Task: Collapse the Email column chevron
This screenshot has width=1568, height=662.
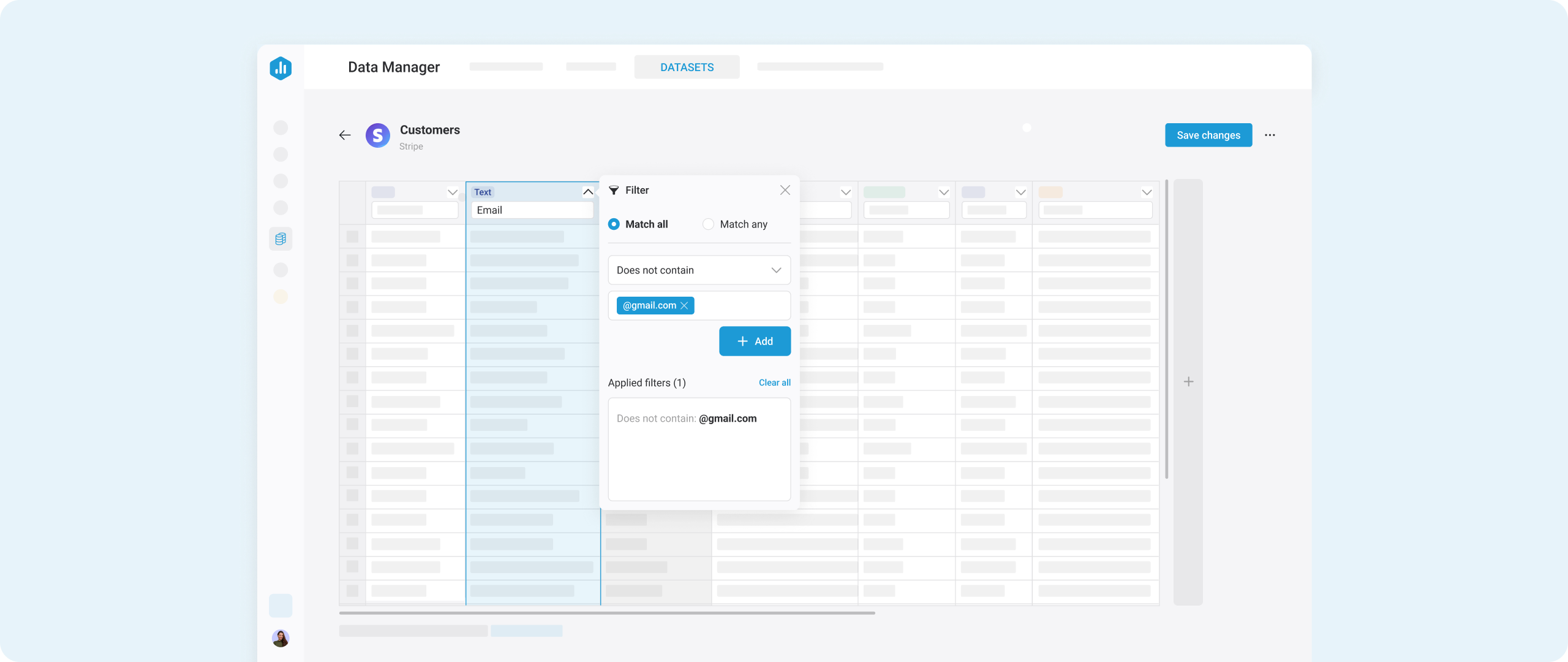Action: click(x=587, y=192)
